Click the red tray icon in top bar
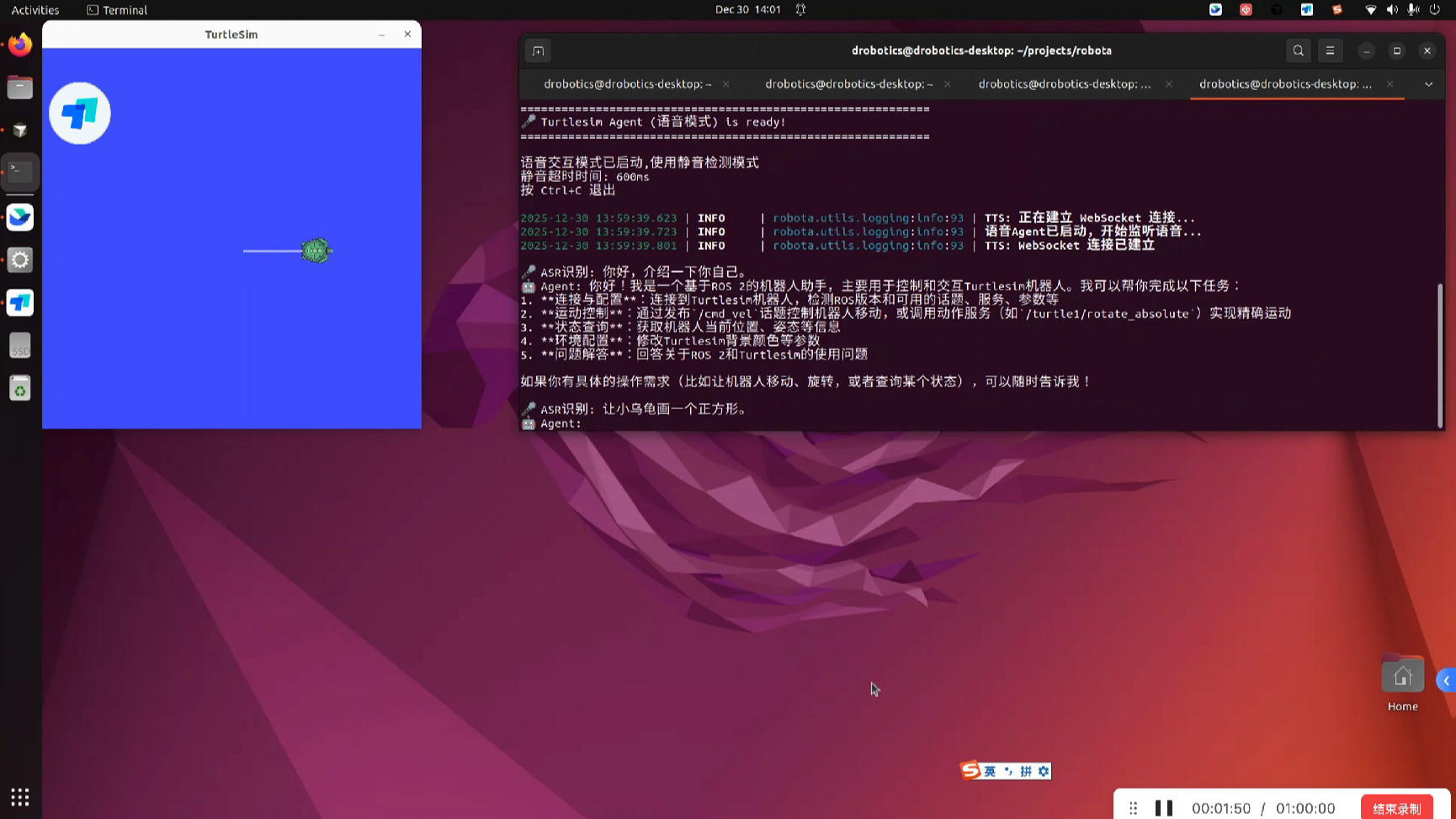The image size is (1456, 819). coord(1246,9)
